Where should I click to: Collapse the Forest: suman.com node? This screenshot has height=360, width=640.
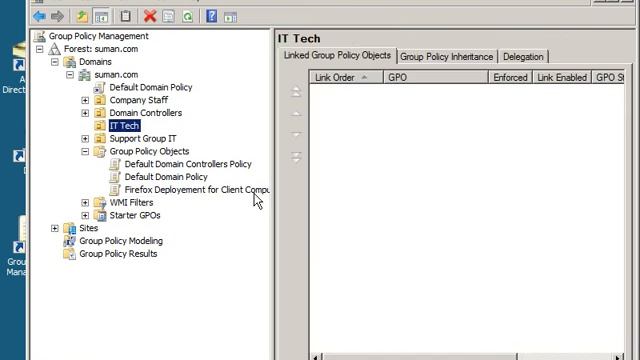40,49
